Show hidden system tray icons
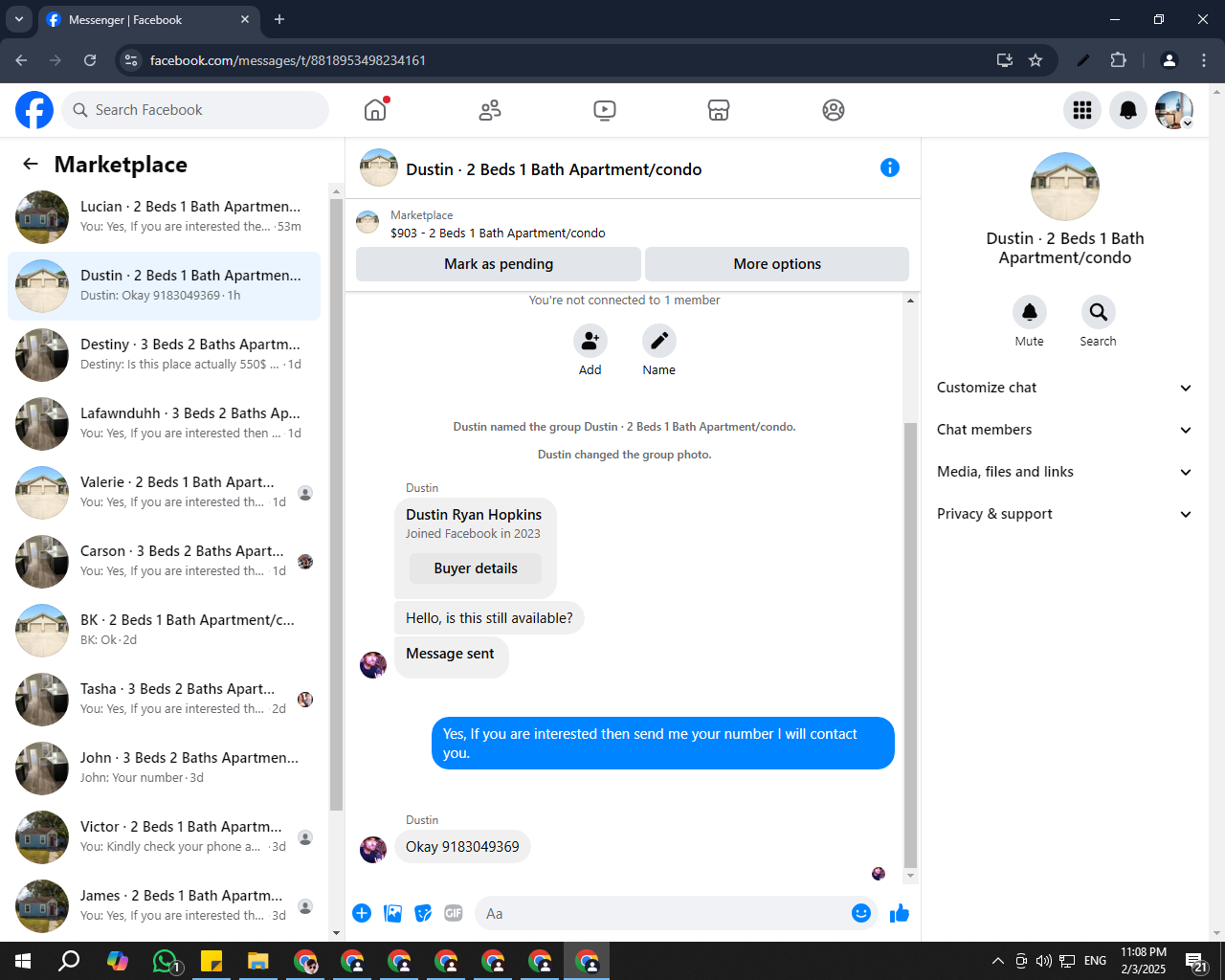This screenshot has height=980, width=1225. click(x=997, y=961)
